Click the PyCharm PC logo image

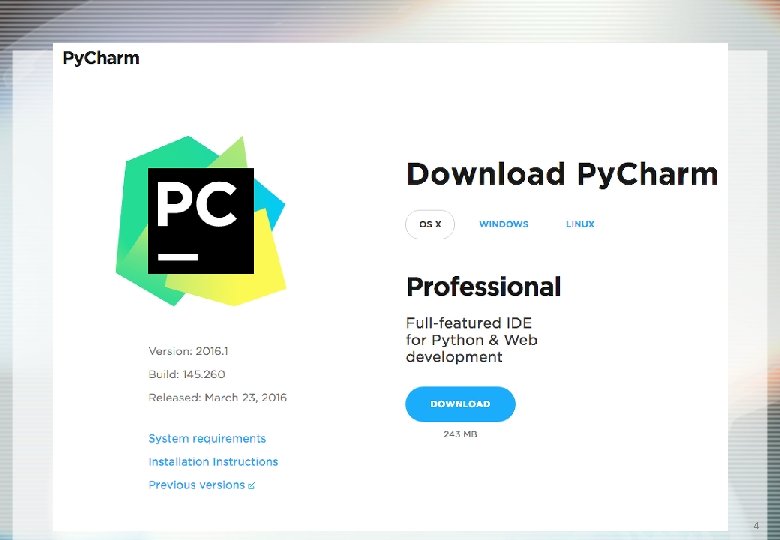click(201, 221)
